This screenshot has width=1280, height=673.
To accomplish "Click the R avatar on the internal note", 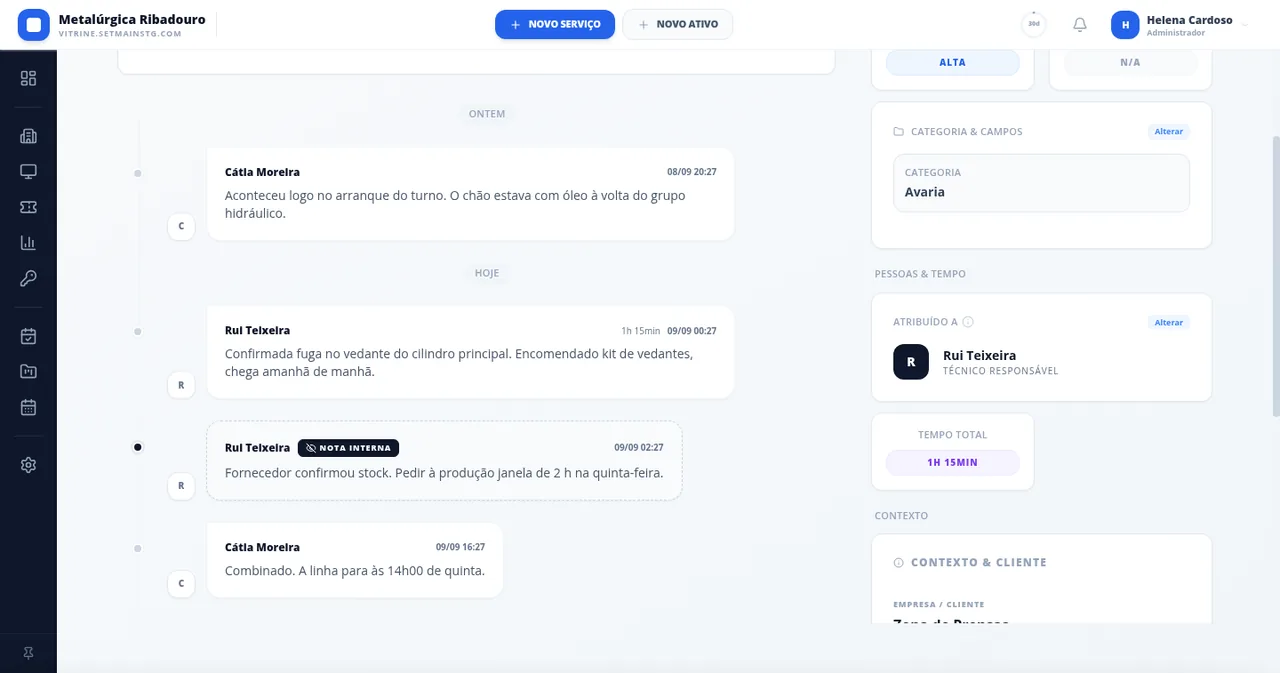I will point(181,486).
